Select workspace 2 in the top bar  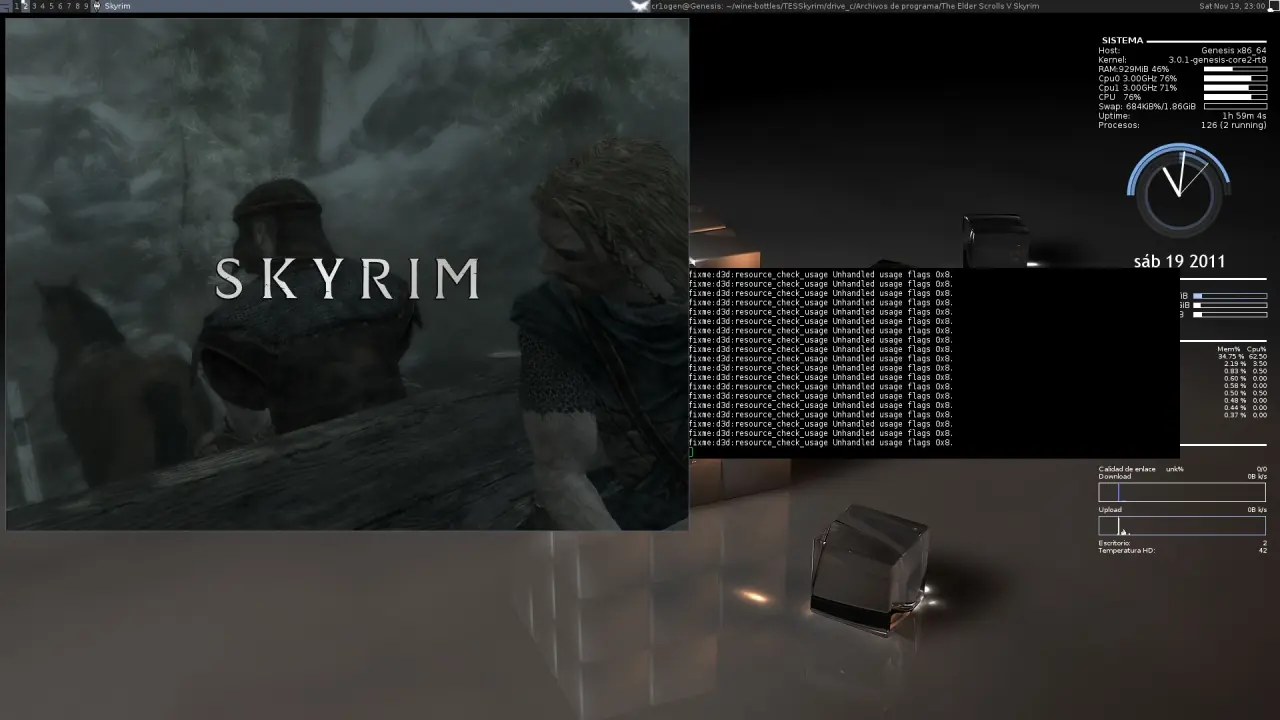26,6
